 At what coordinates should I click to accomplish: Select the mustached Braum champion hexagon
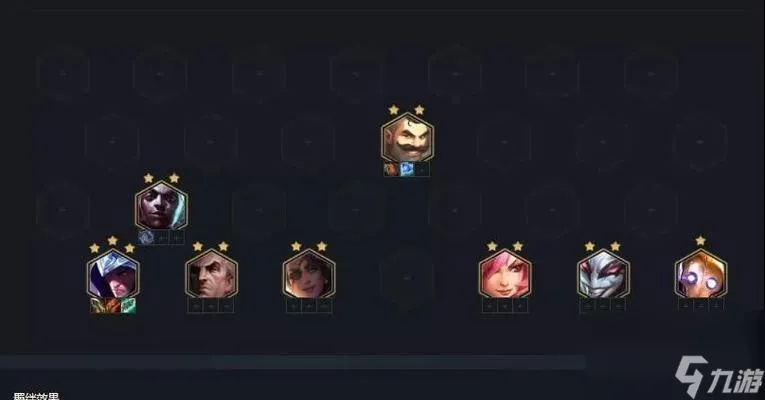click(407, 138)
